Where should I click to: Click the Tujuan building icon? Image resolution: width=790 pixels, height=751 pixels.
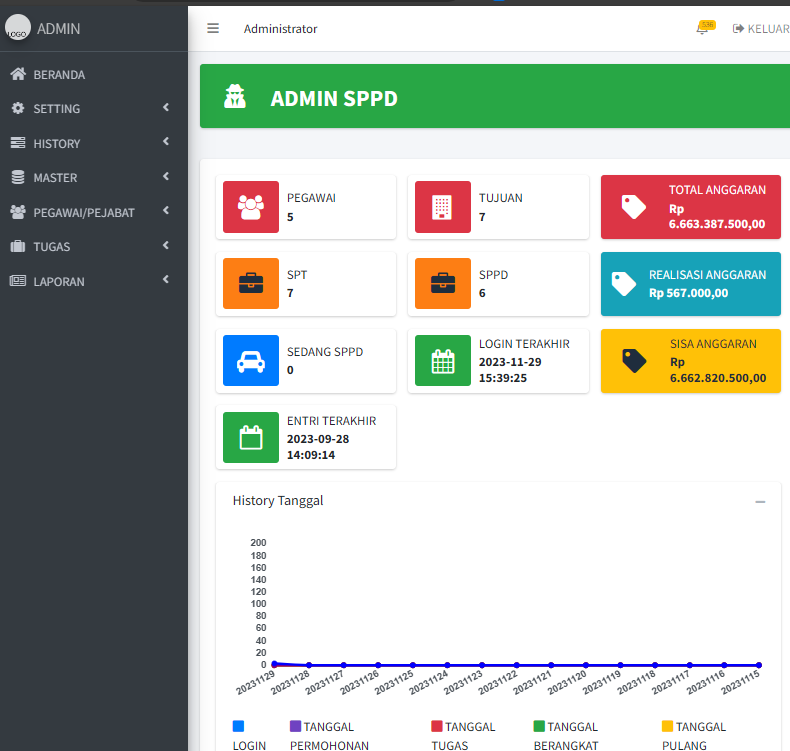443,207
